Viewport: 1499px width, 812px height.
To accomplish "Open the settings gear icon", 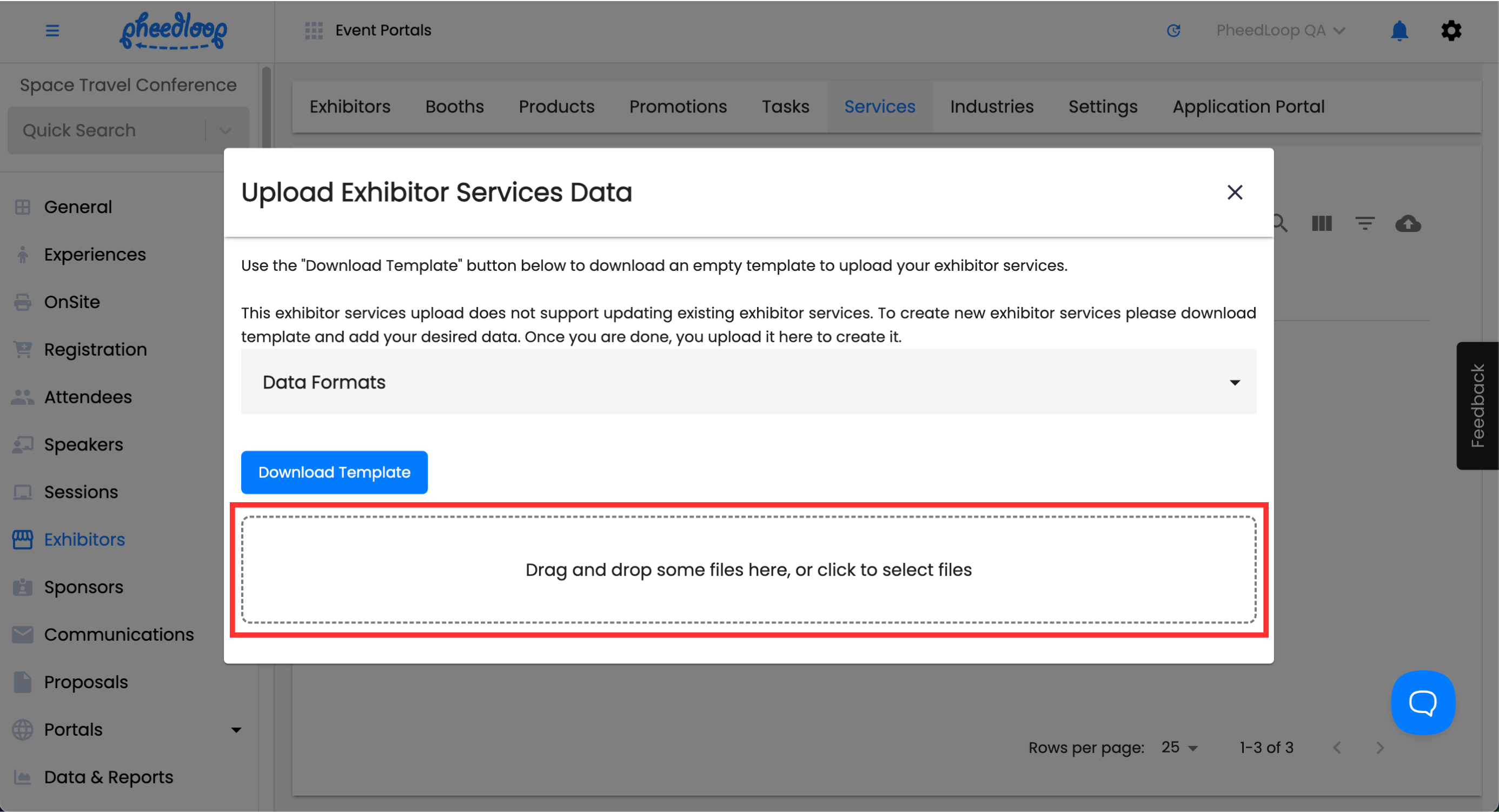I will pos(1451,30).
